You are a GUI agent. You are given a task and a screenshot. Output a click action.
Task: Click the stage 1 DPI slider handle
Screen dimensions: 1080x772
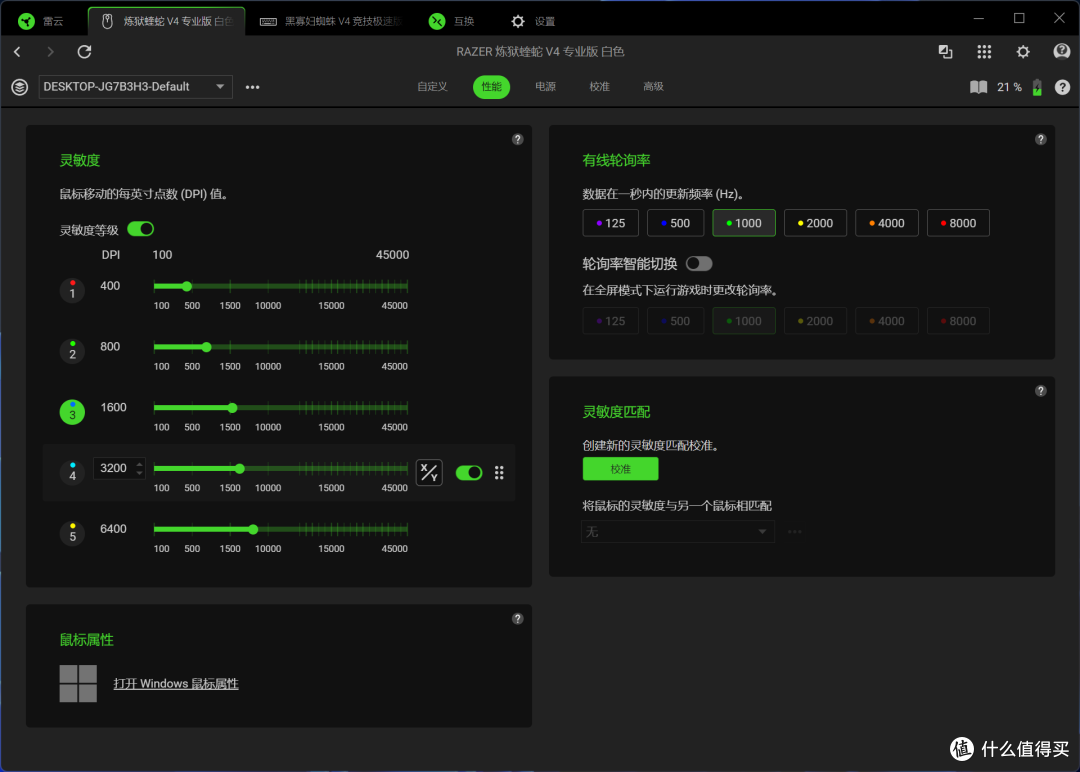tap(187, 286)
